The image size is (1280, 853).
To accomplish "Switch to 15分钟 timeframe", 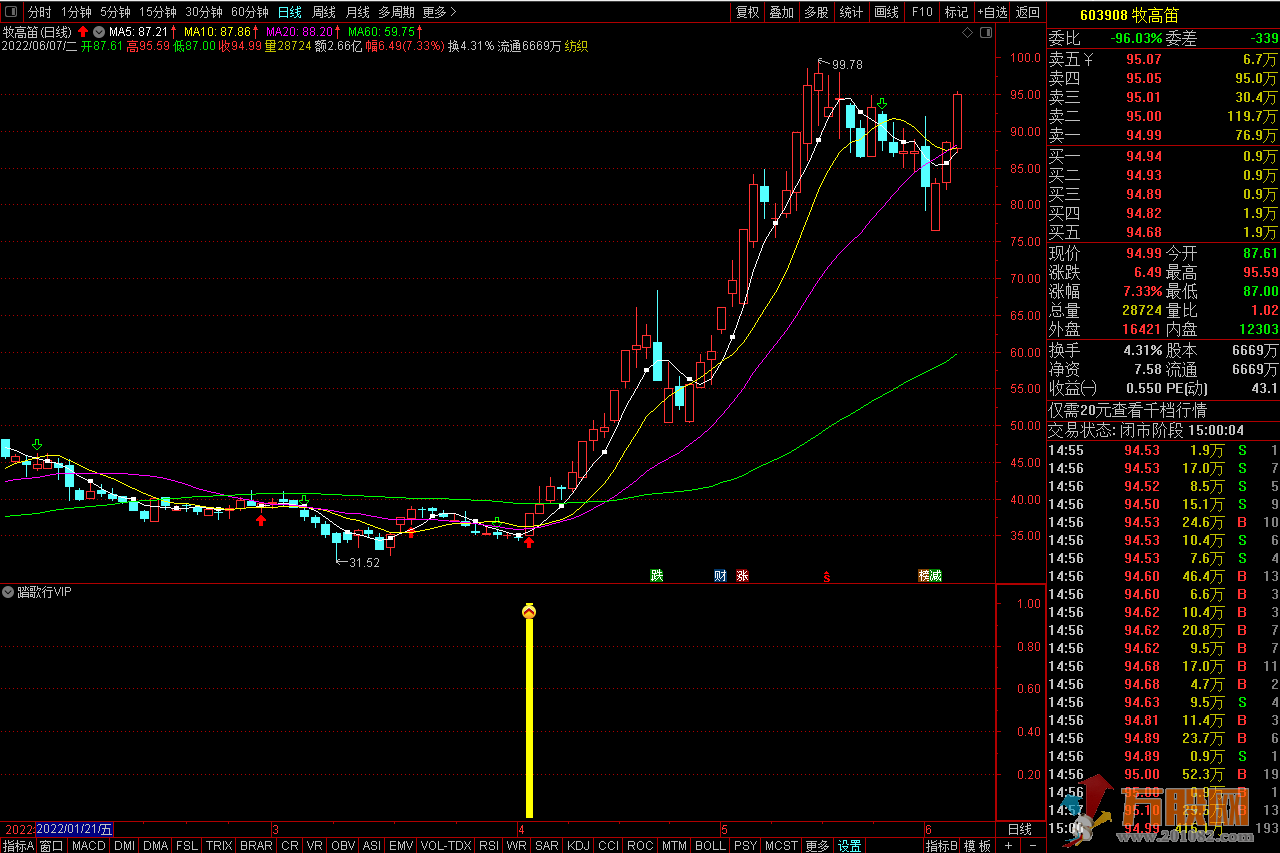I will 157,12.
